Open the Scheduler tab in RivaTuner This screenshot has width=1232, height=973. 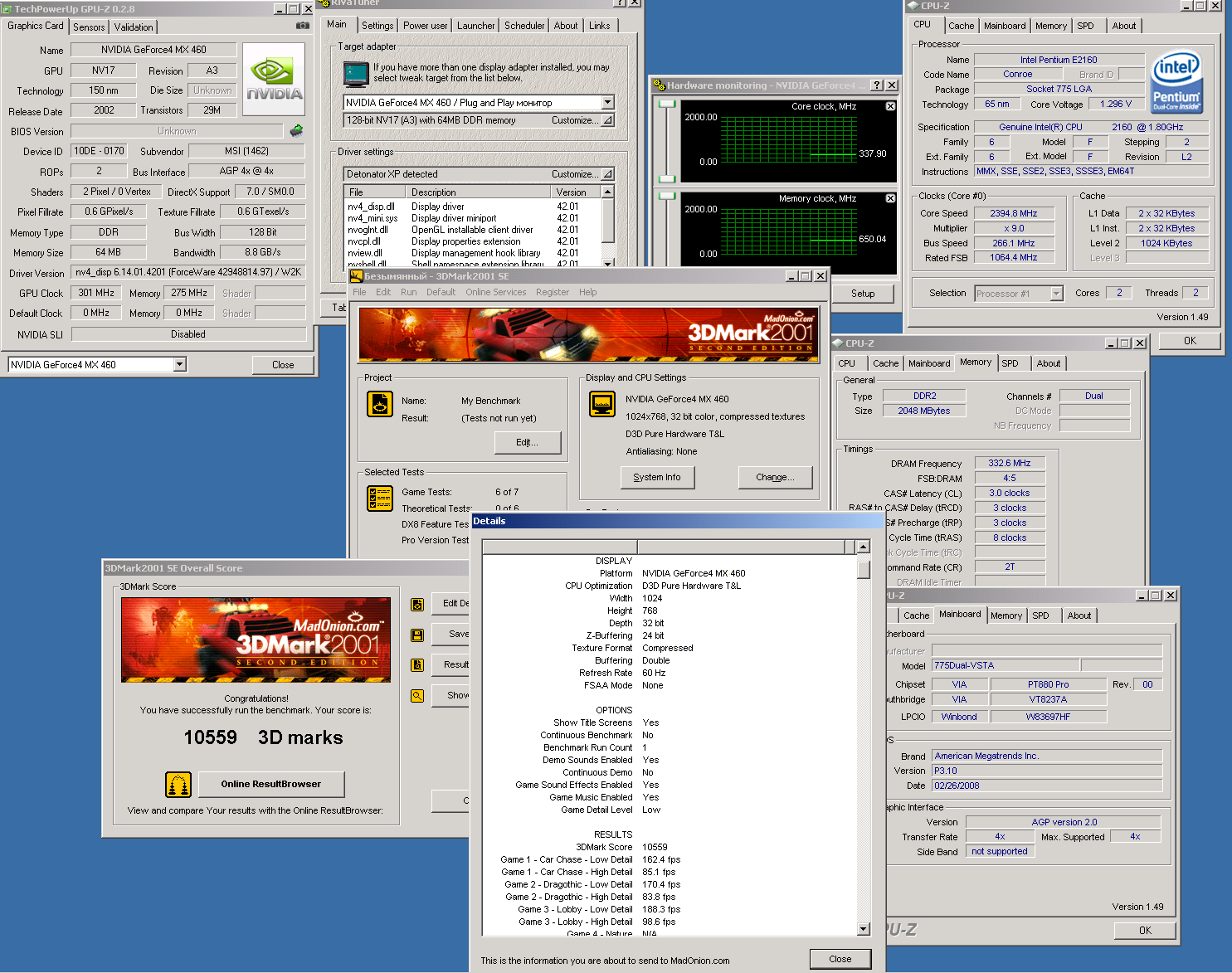tap(524, 26)
